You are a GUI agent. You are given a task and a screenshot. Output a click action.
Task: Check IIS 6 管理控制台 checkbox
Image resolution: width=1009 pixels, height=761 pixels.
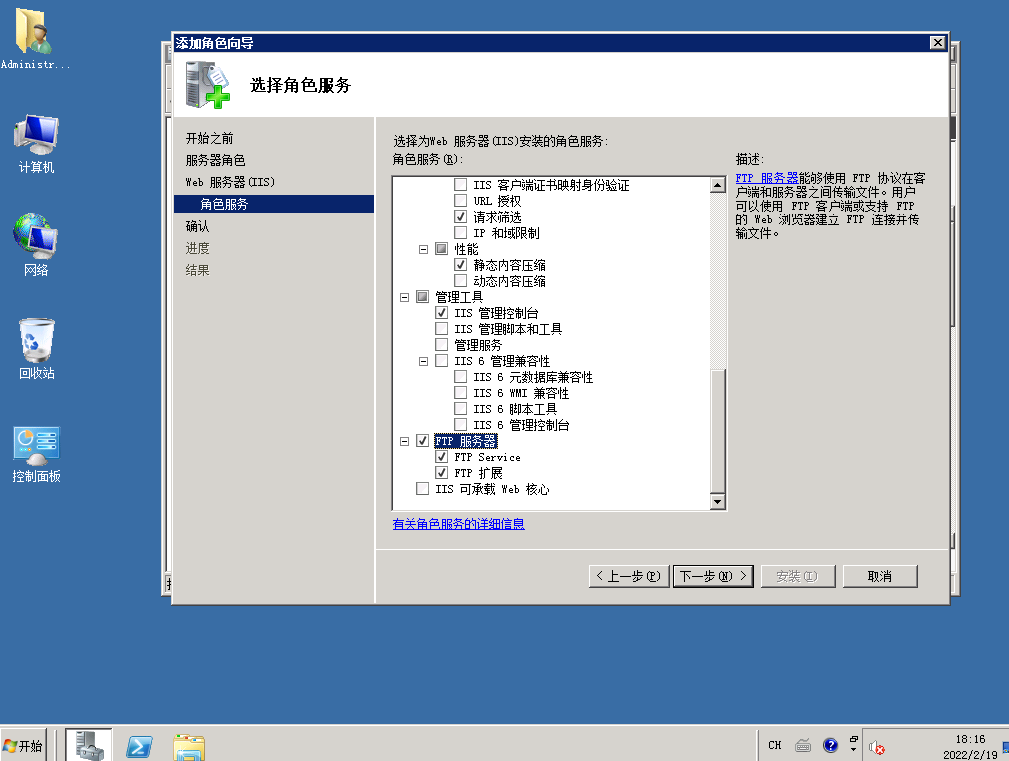click(x=460, y=425)
